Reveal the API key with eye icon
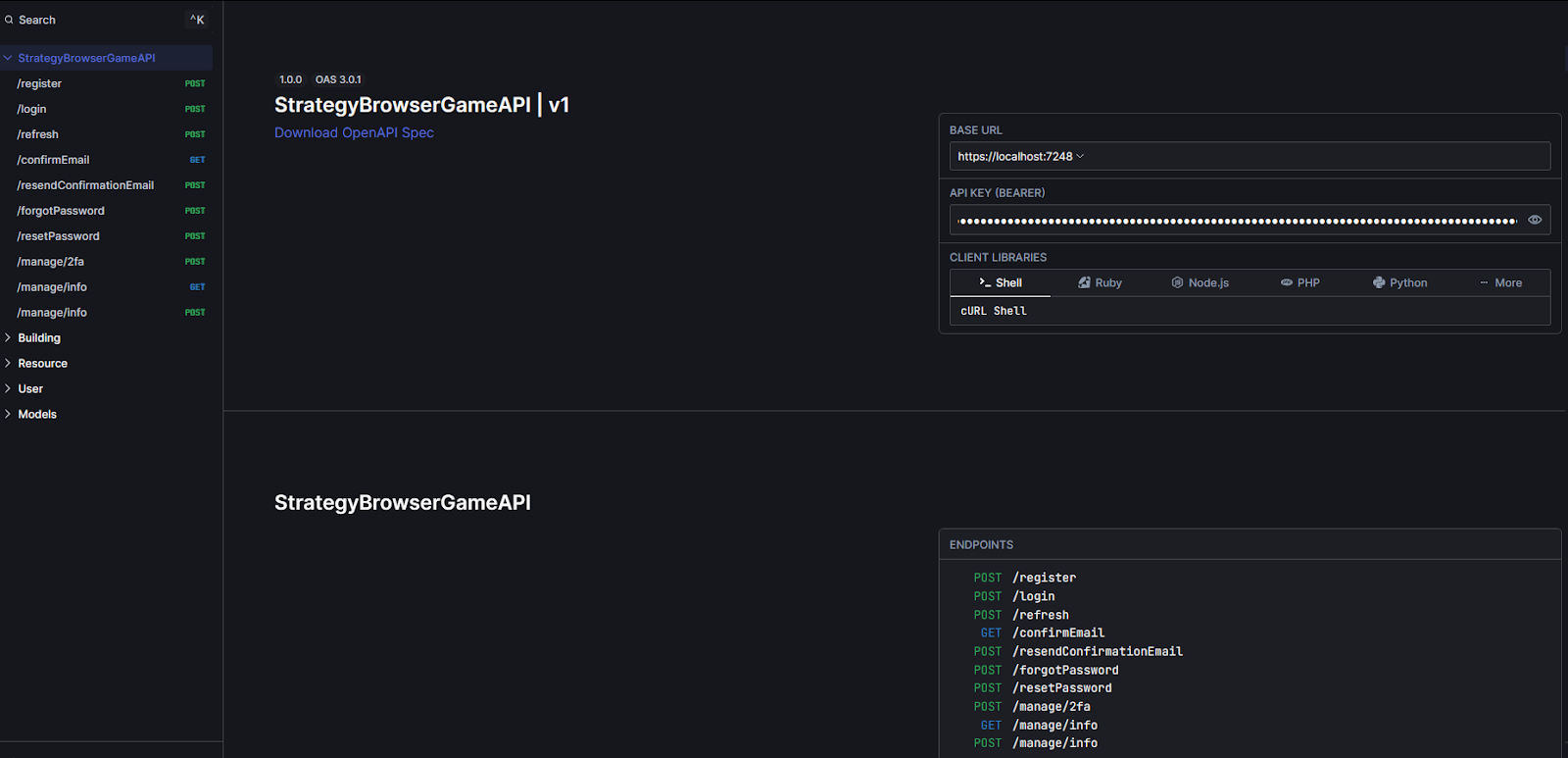 1535,220
